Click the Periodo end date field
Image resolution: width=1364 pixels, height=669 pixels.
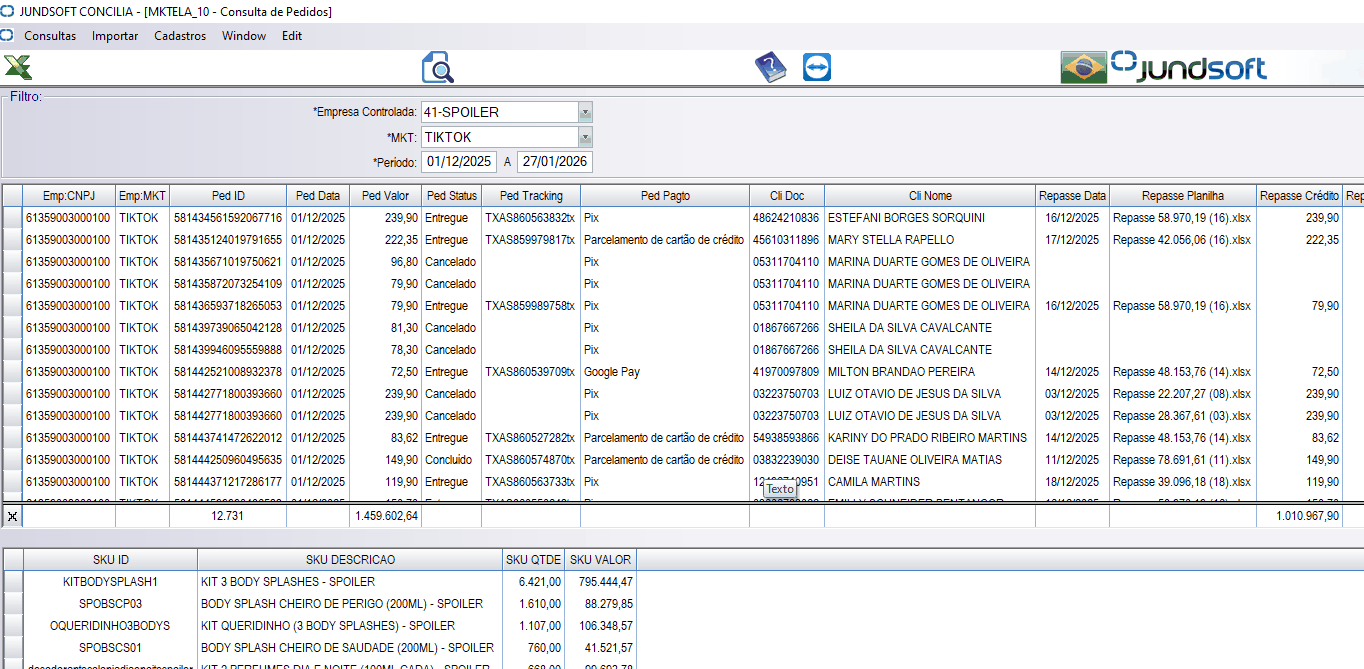click(554, 162)
